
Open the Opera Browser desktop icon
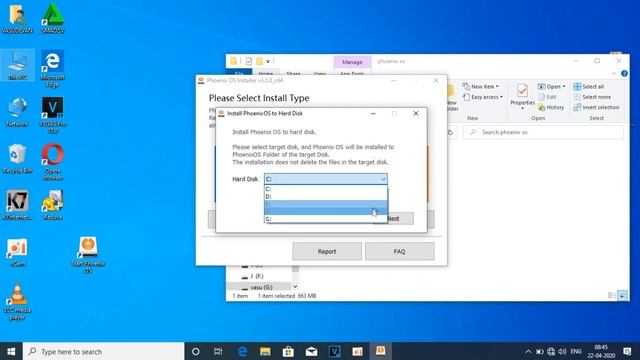(x=52, y=162)
